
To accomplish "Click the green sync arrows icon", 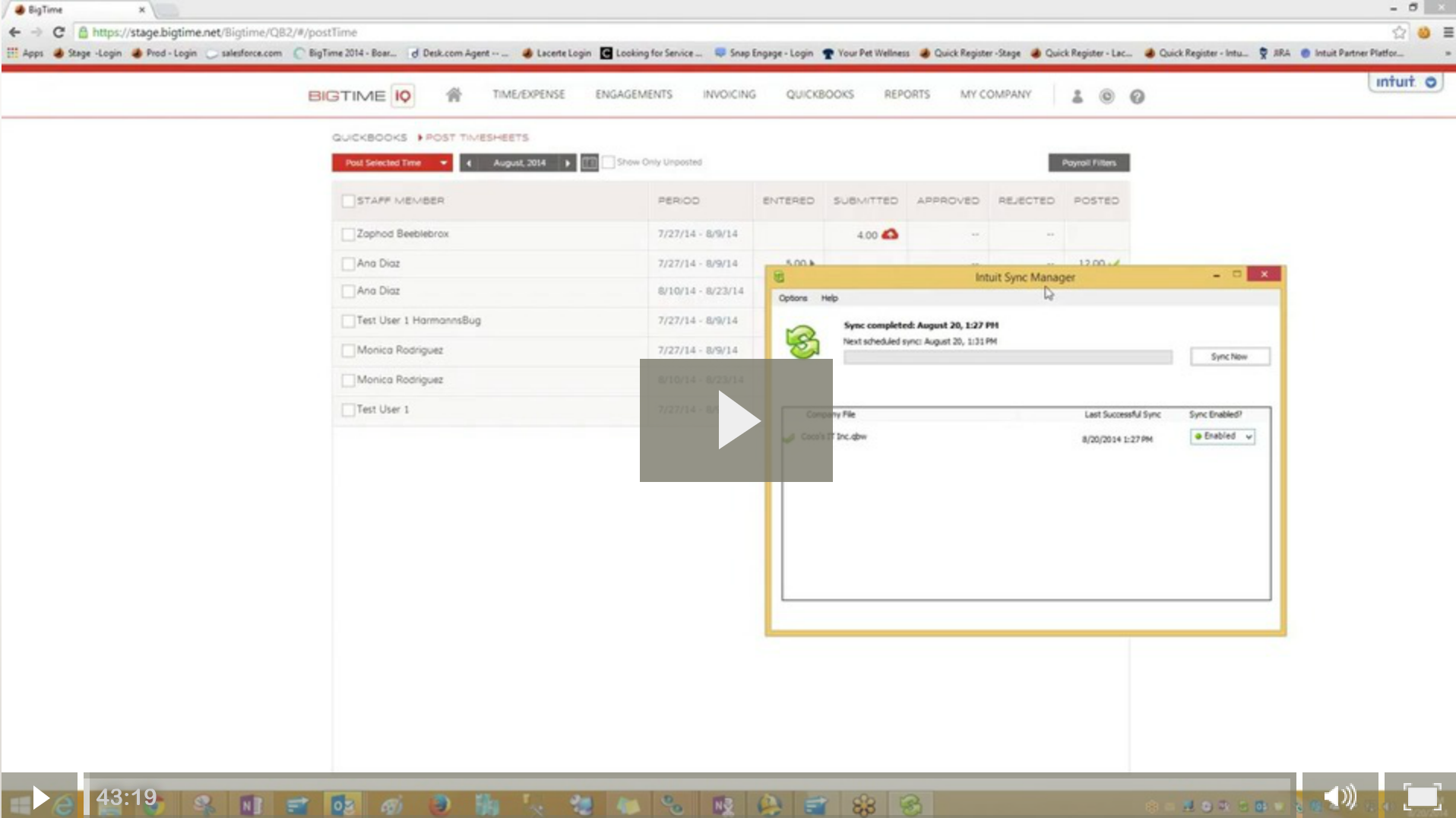I will coord(802,341).
